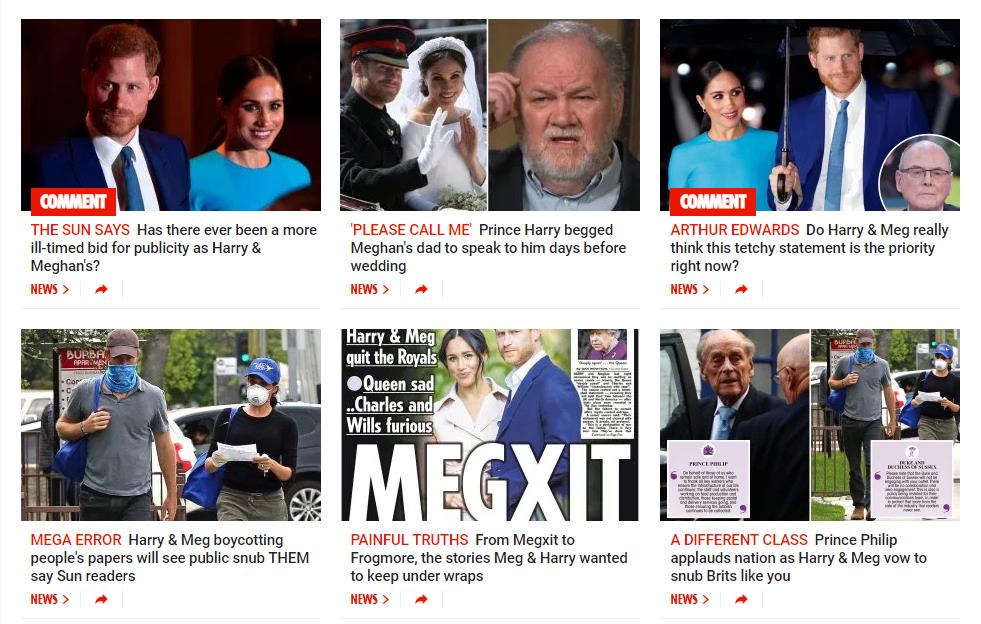Share the 'PLEASE CALL ME' article

point(422,289)
